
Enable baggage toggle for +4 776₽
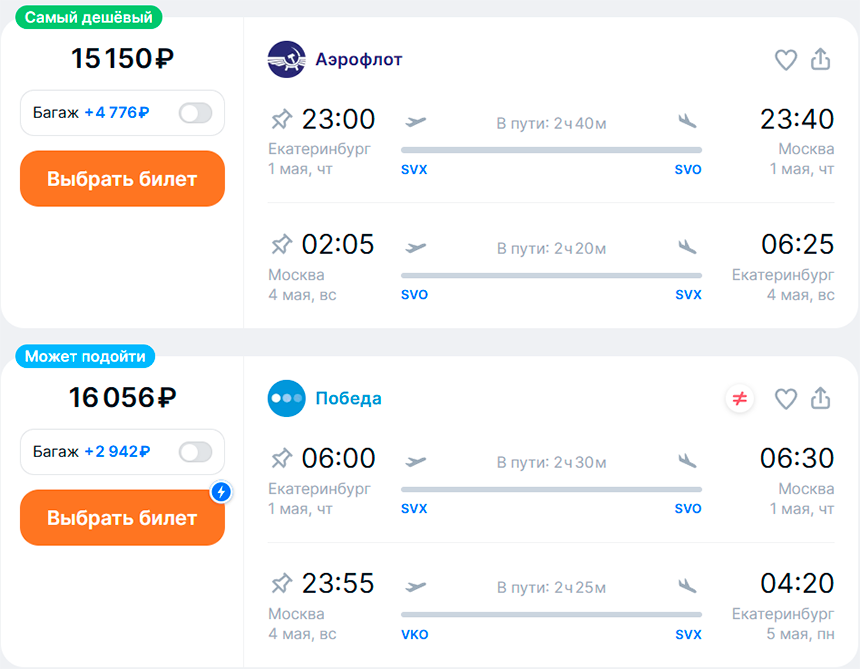point(195,113)
